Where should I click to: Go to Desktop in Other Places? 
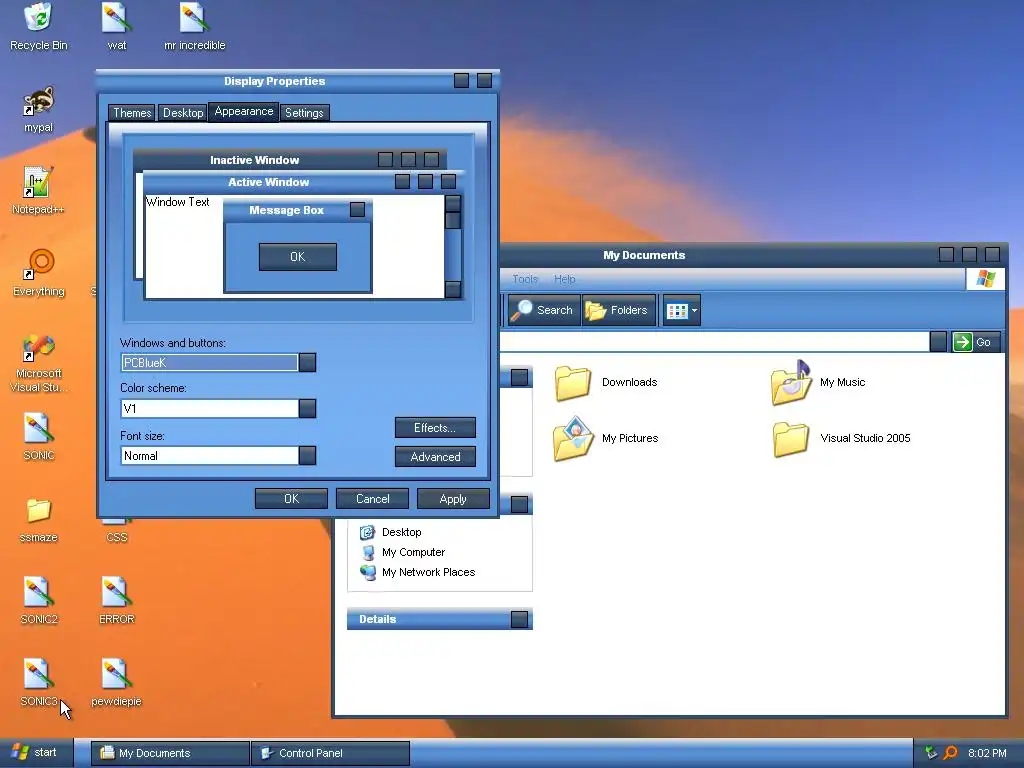coord(391,532)
